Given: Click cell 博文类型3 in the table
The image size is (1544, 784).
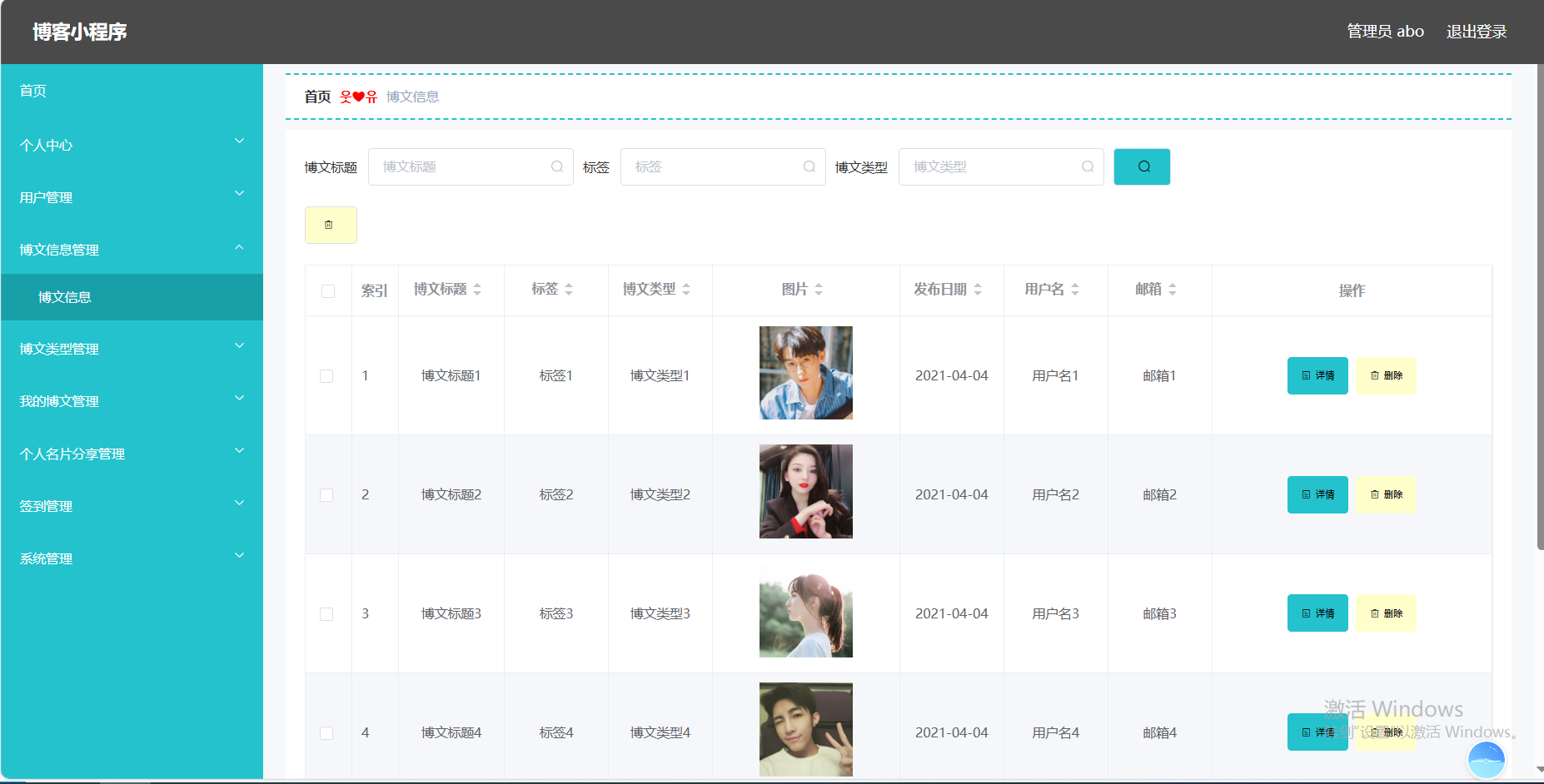Looking at the screenshot, I should [660, 614].
